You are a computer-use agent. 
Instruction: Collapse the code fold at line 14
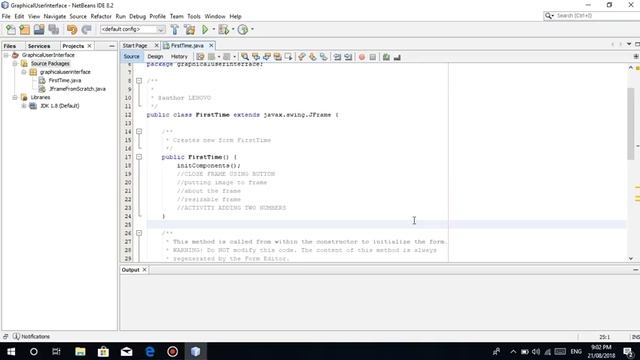point(139,131)
